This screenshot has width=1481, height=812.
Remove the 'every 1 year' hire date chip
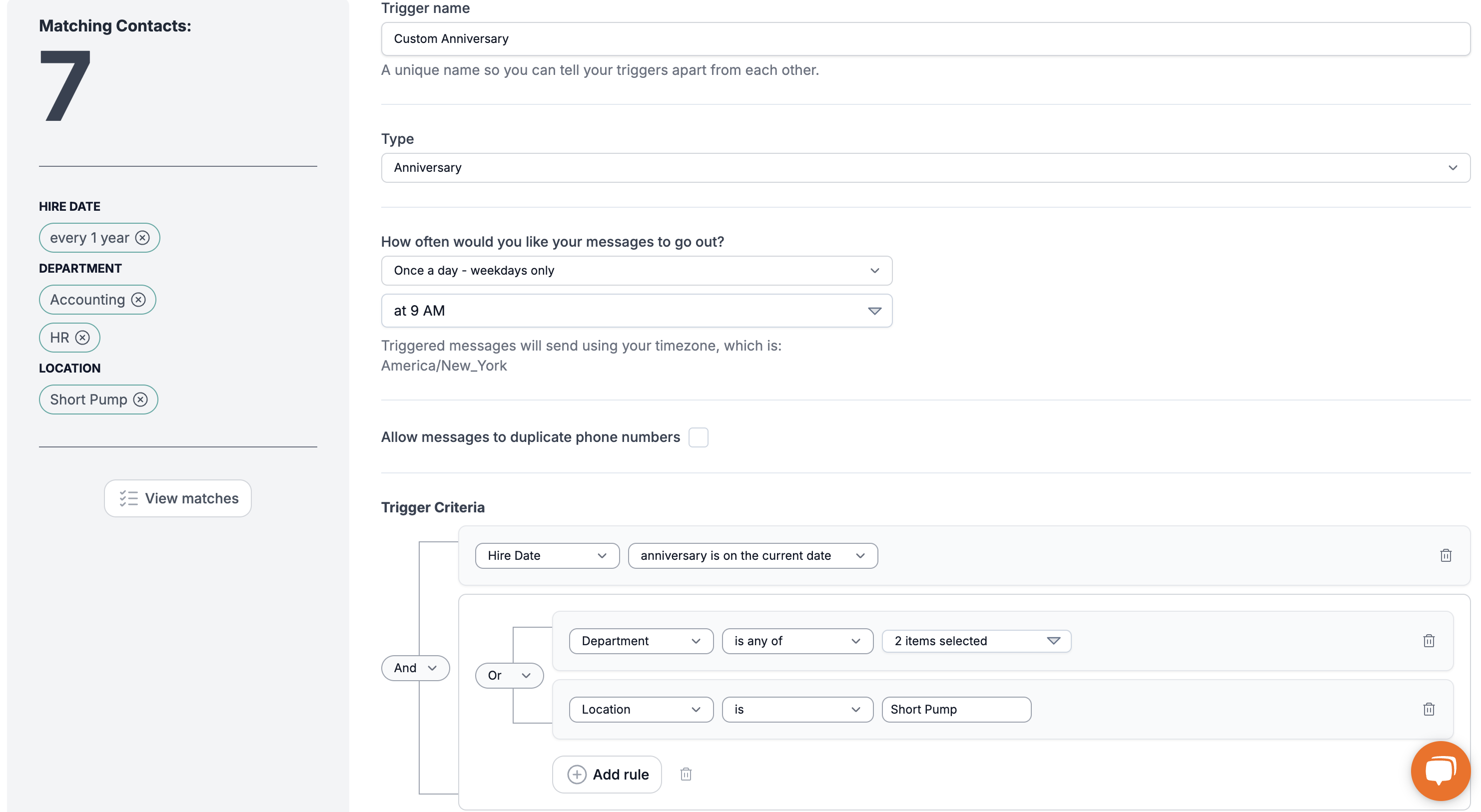pyautogui.click(x=142, y=238)
